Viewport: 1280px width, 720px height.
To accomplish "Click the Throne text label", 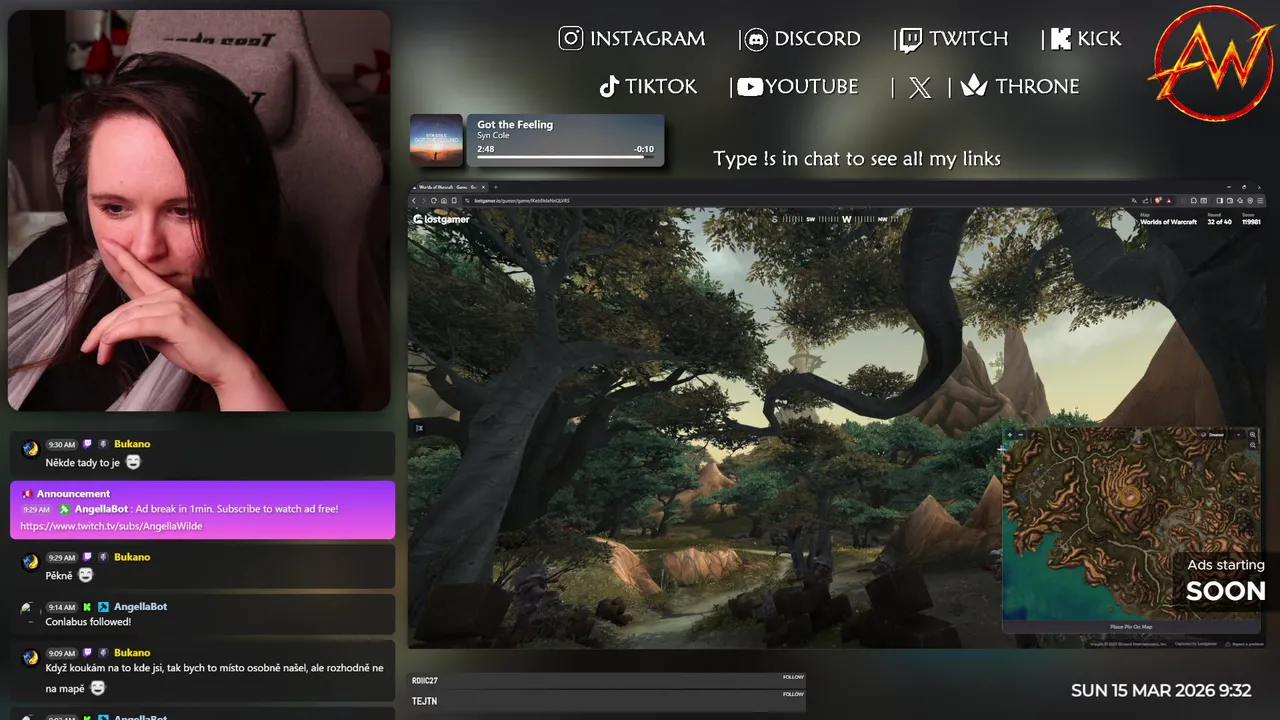I will (x=1037, y=87).
